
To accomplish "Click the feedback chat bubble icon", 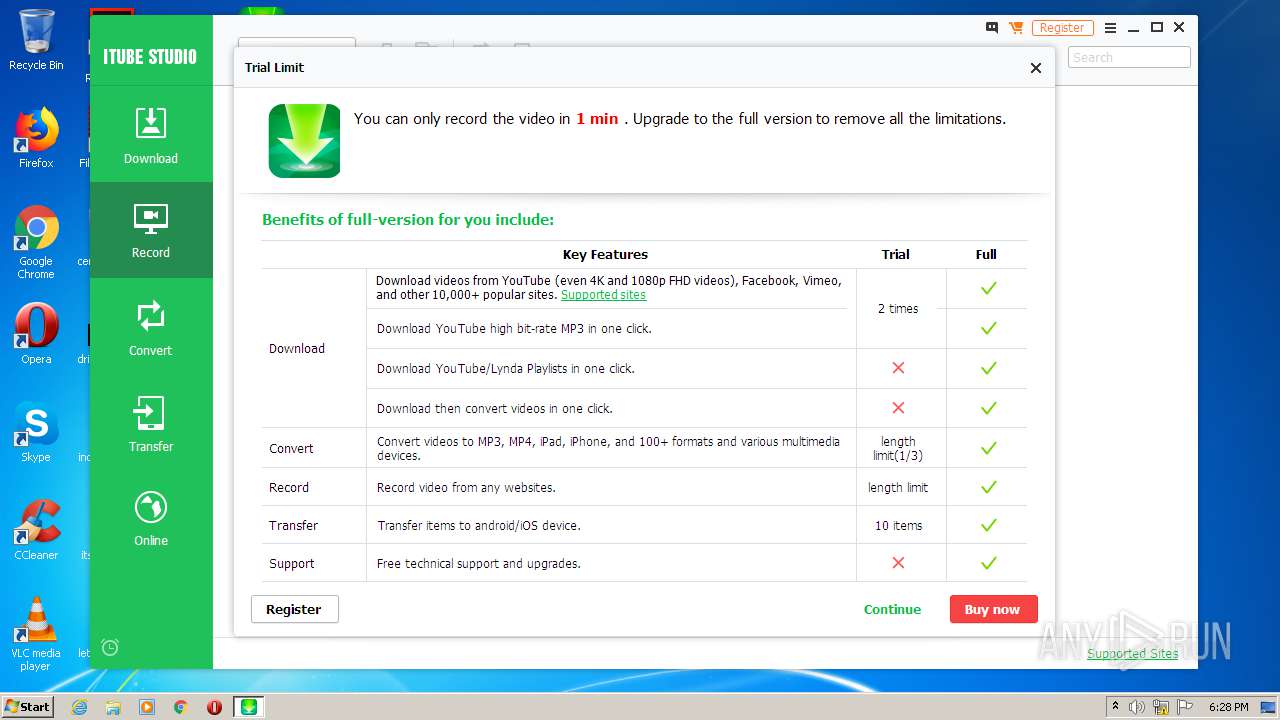I will pyautogui.click(x=992, y=28).
